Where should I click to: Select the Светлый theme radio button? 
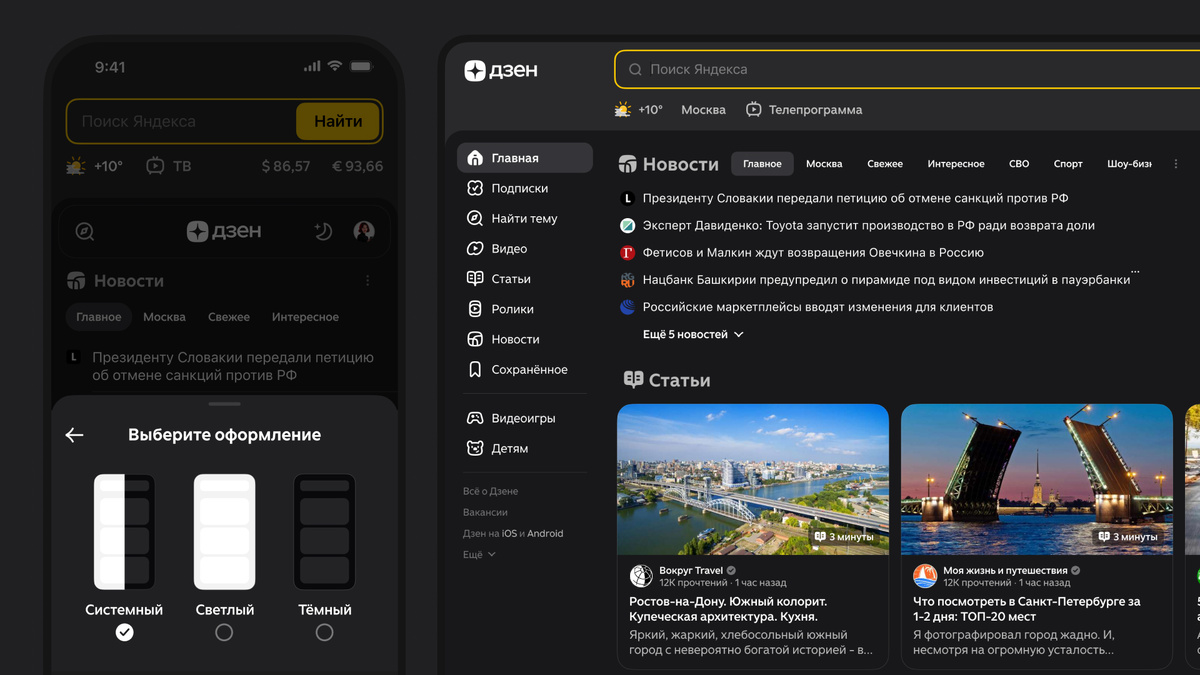224,632
